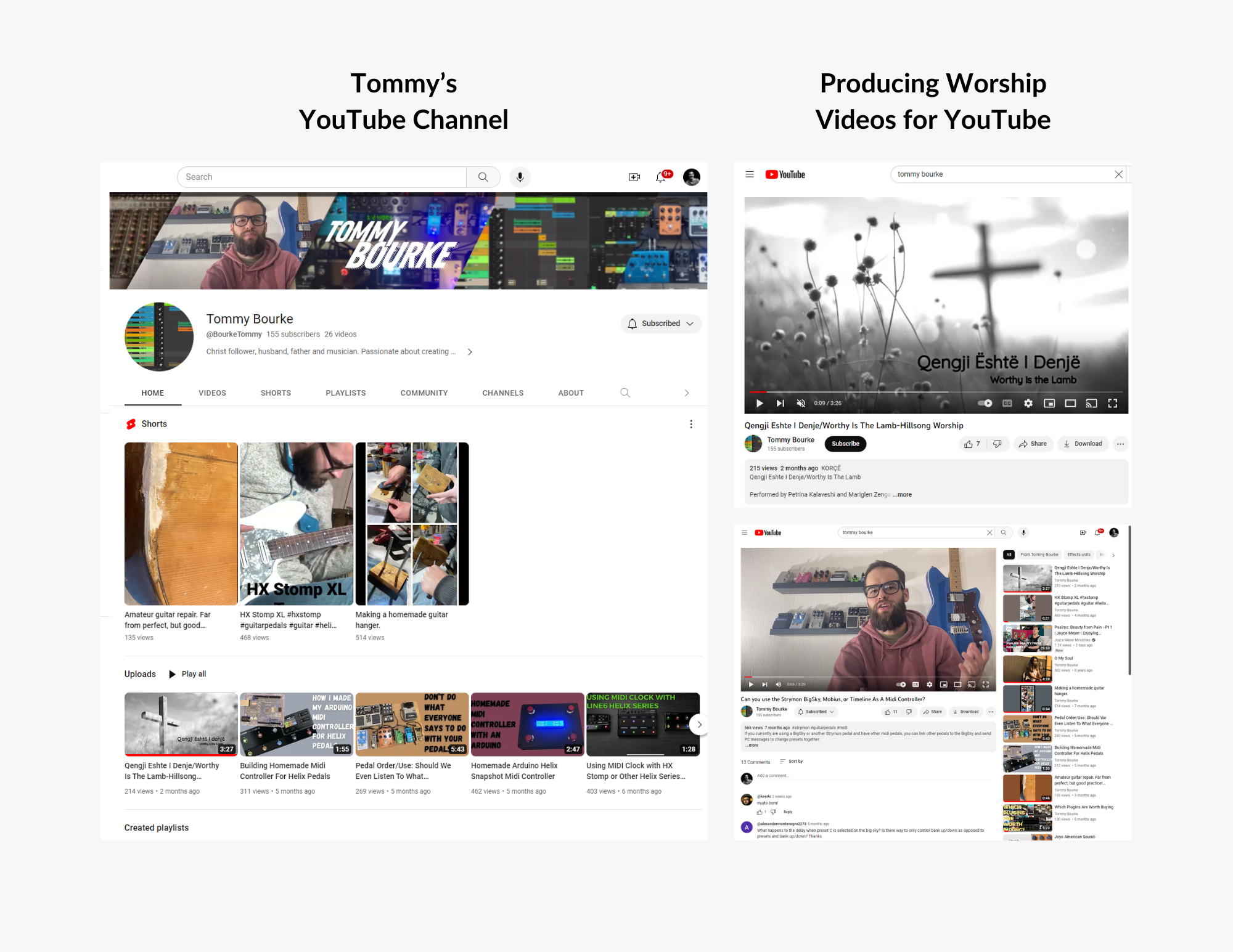Enter fullscreen on the Worthy Is The Lamb video

(1112, 404)
